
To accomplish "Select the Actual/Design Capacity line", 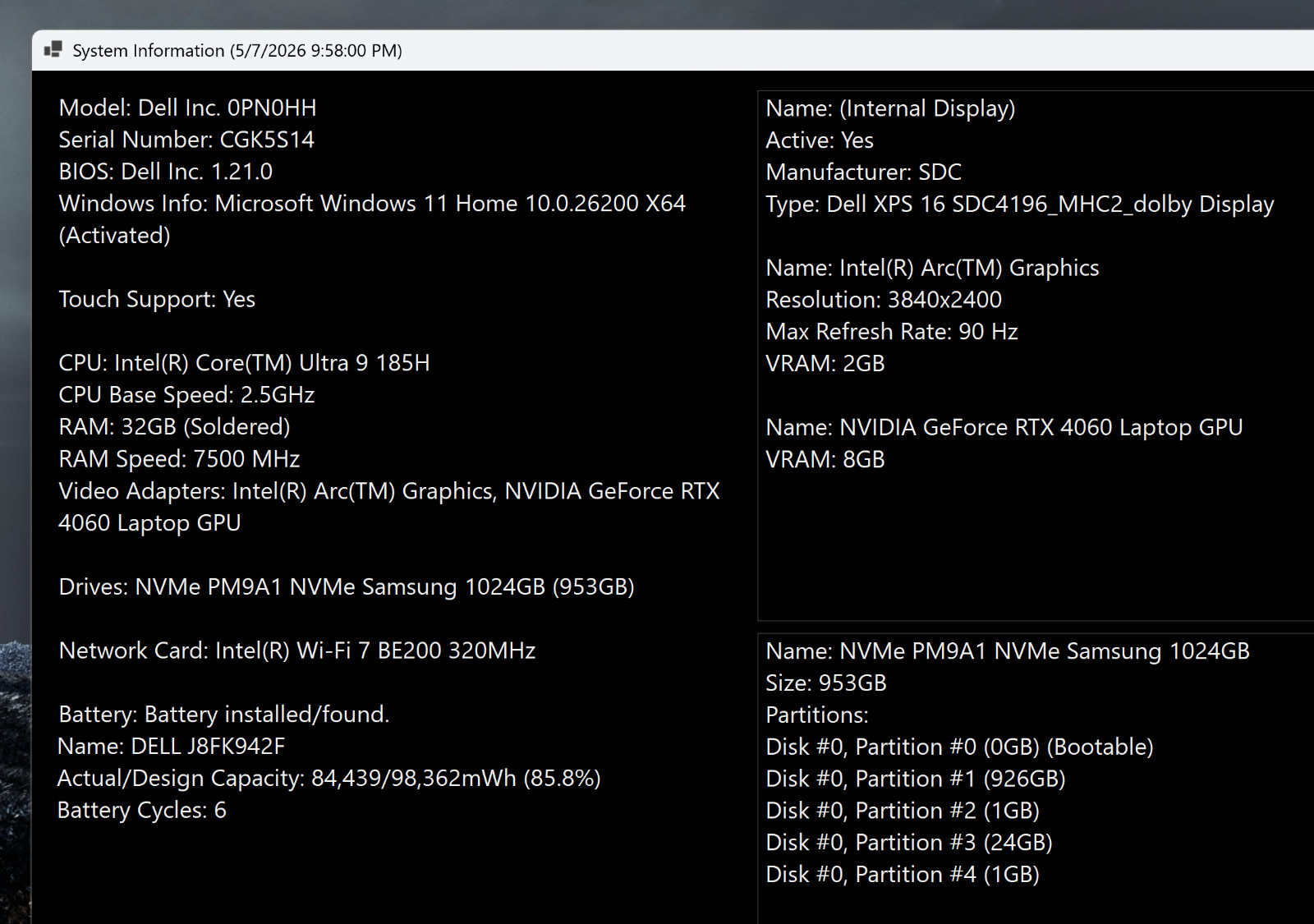I will tap(328, 779).
